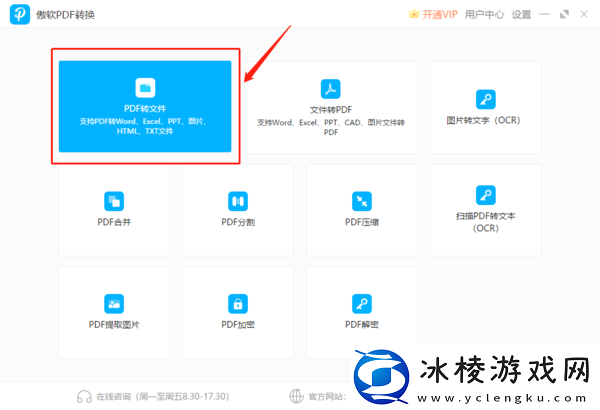Click the 官方网站 globe icon
600x410 pixels.
(296, 396)
